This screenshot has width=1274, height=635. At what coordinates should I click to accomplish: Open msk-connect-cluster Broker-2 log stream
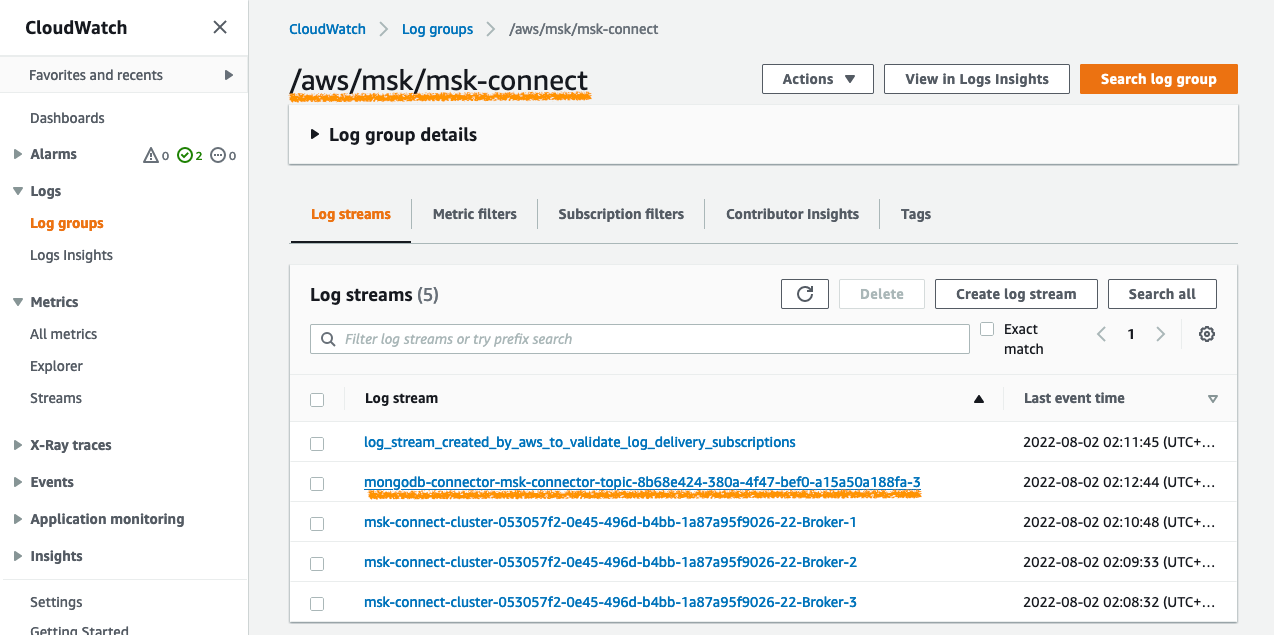click(x=610, y=562)
